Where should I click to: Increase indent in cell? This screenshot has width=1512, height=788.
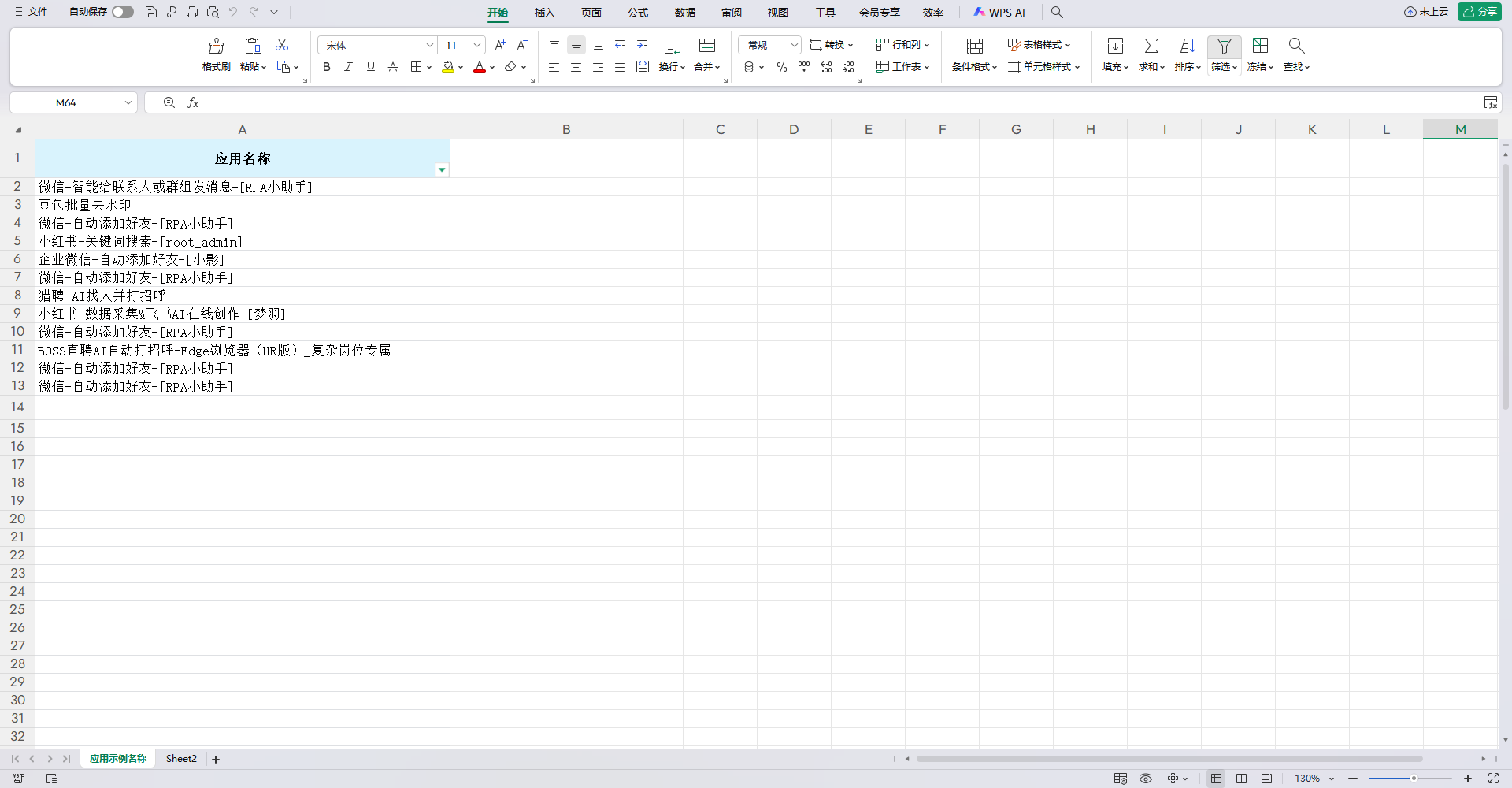point(643,45)
